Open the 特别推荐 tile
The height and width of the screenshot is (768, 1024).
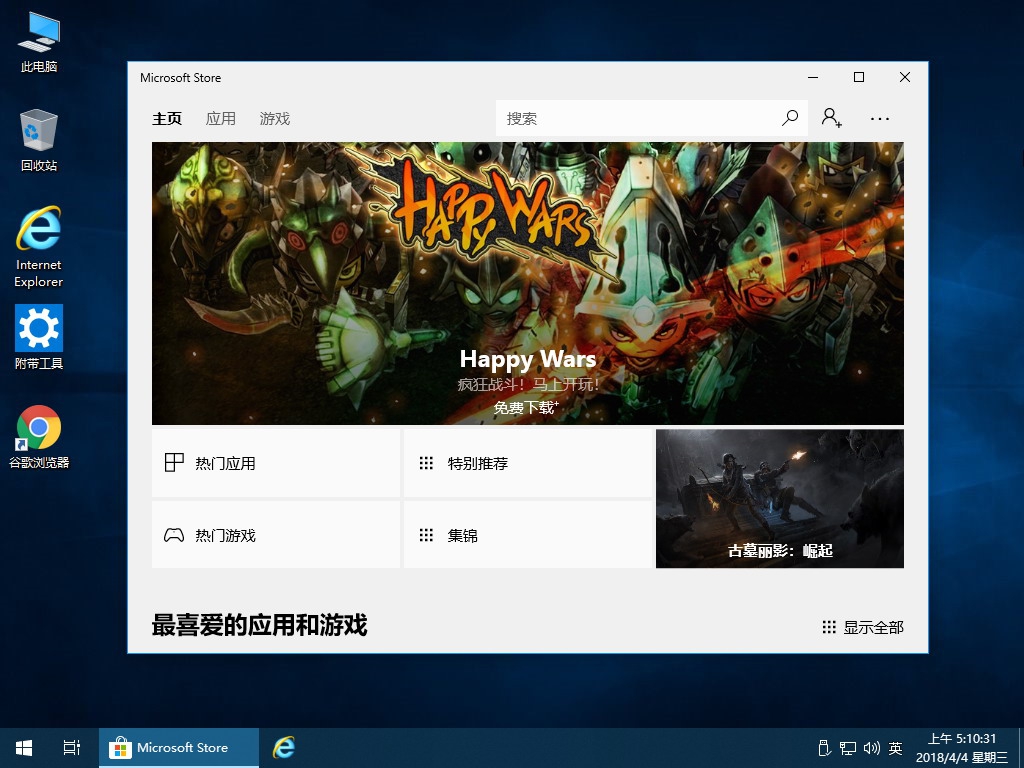pos(528,463)
